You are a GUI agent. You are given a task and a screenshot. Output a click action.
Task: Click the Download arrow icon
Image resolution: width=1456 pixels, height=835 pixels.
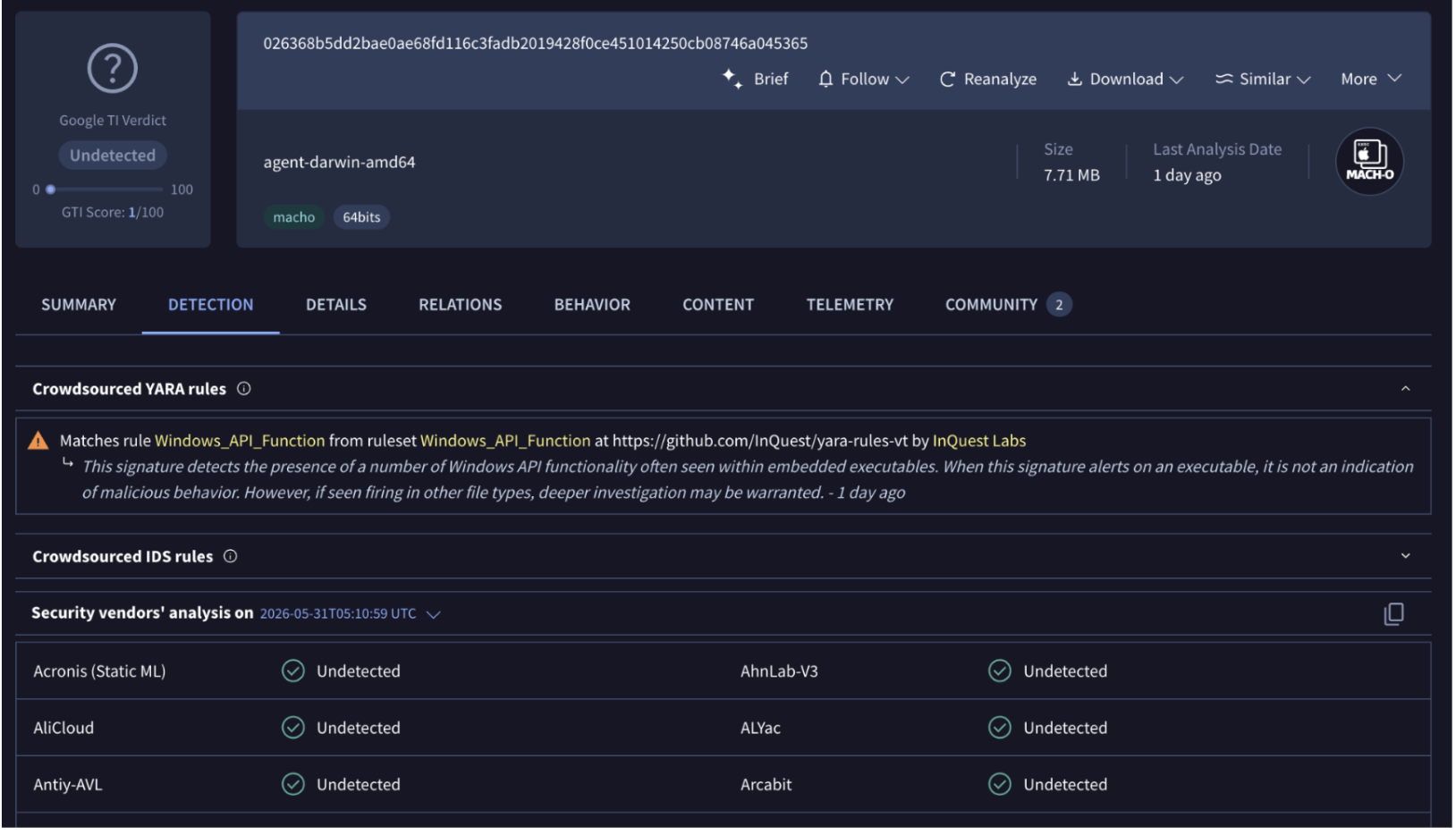tap(1075, 79)
